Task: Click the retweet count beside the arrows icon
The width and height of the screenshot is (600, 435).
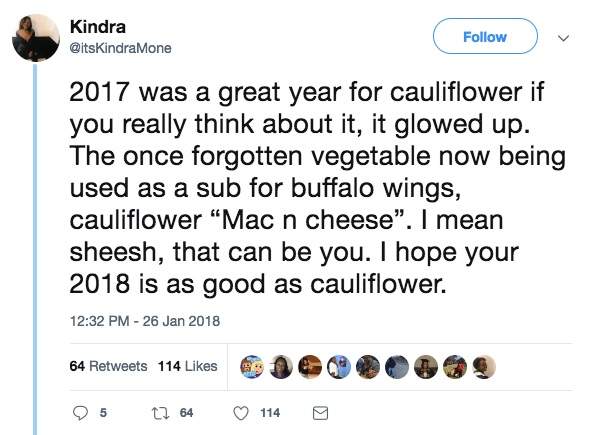Action: tap(185, 412)
